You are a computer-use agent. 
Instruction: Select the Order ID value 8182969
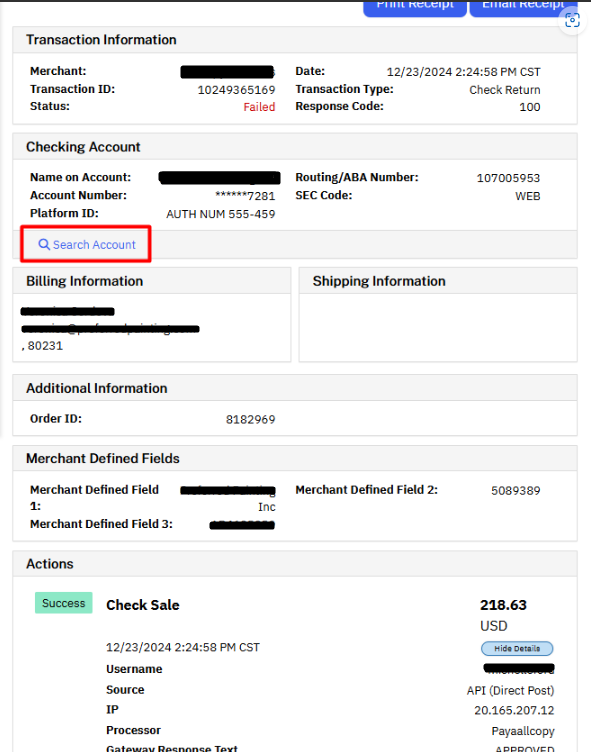(250, 420)
